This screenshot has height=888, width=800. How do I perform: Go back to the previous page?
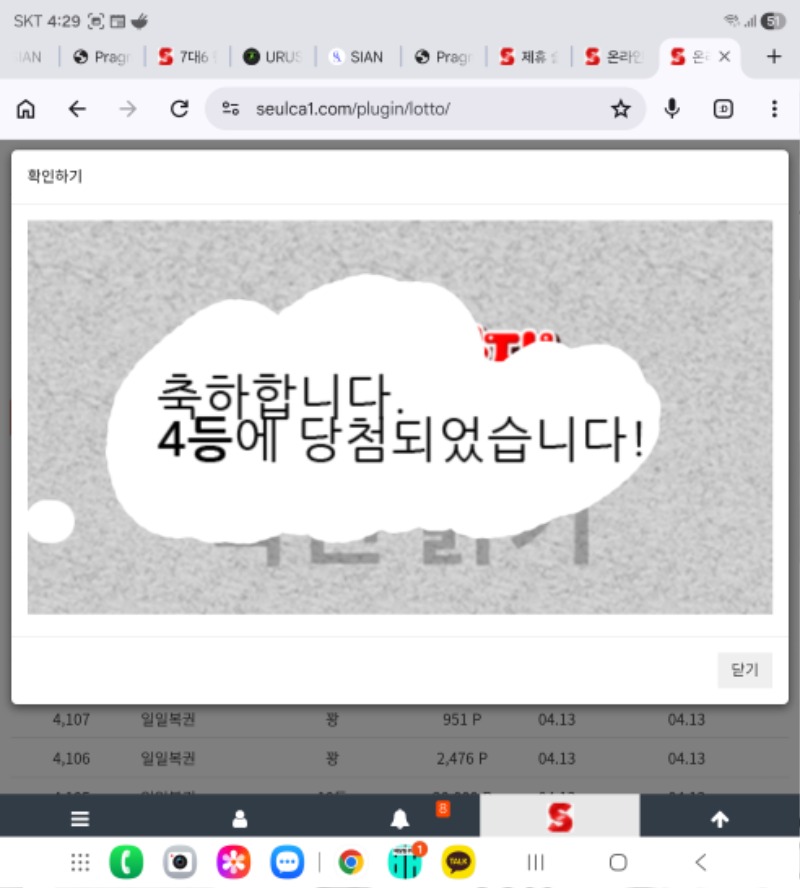point(77,109)
